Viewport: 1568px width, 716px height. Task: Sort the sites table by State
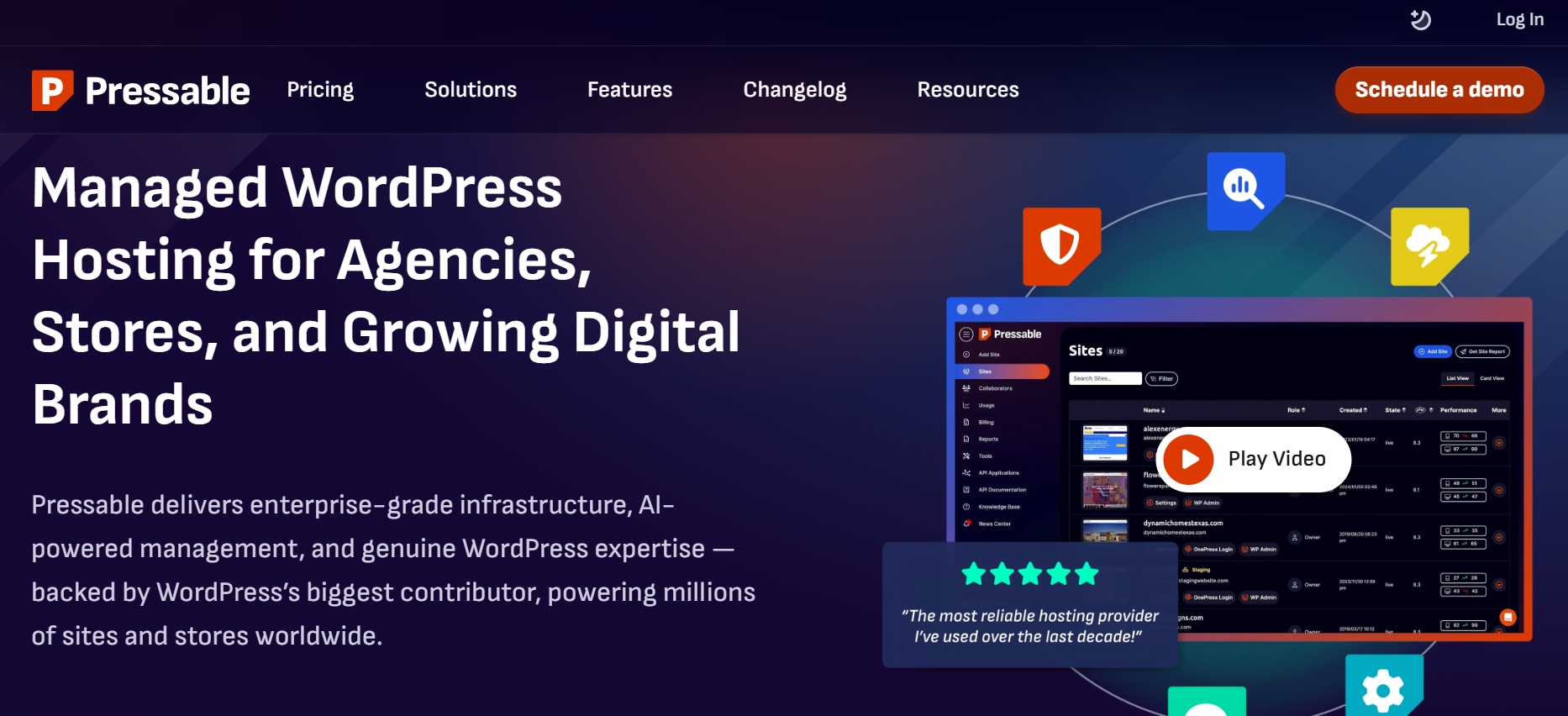coord(1395,410)
